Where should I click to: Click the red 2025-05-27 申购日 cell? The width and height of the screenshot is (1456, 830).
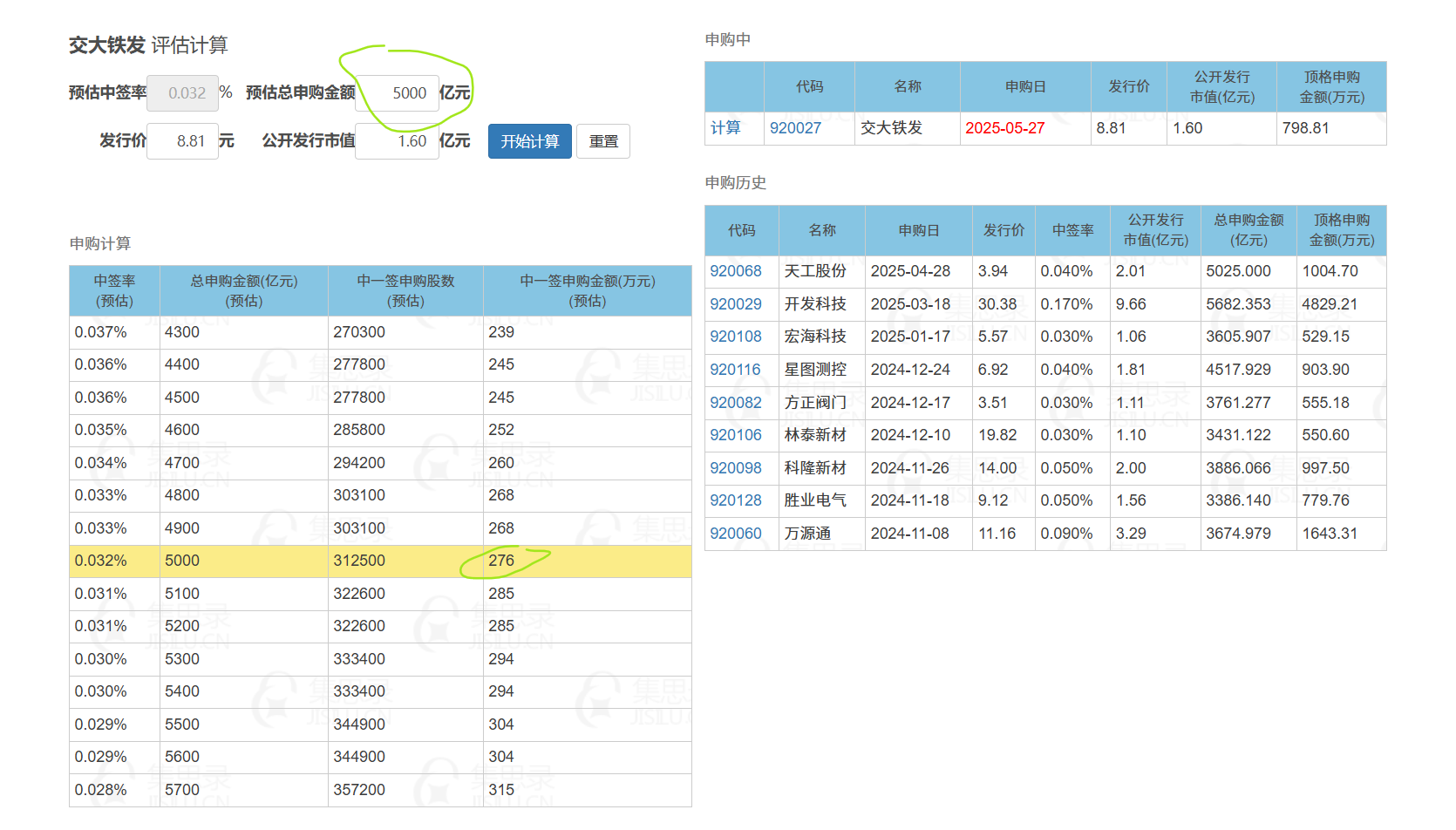click(1004, 128)
